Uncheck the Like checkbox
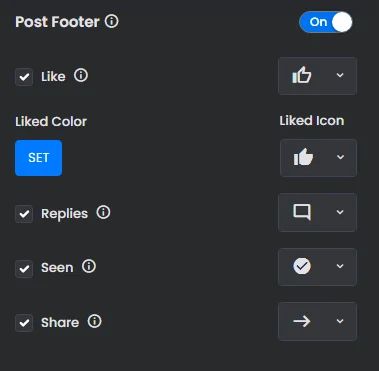This screenshot has height=371, width=379. (24, 77)
